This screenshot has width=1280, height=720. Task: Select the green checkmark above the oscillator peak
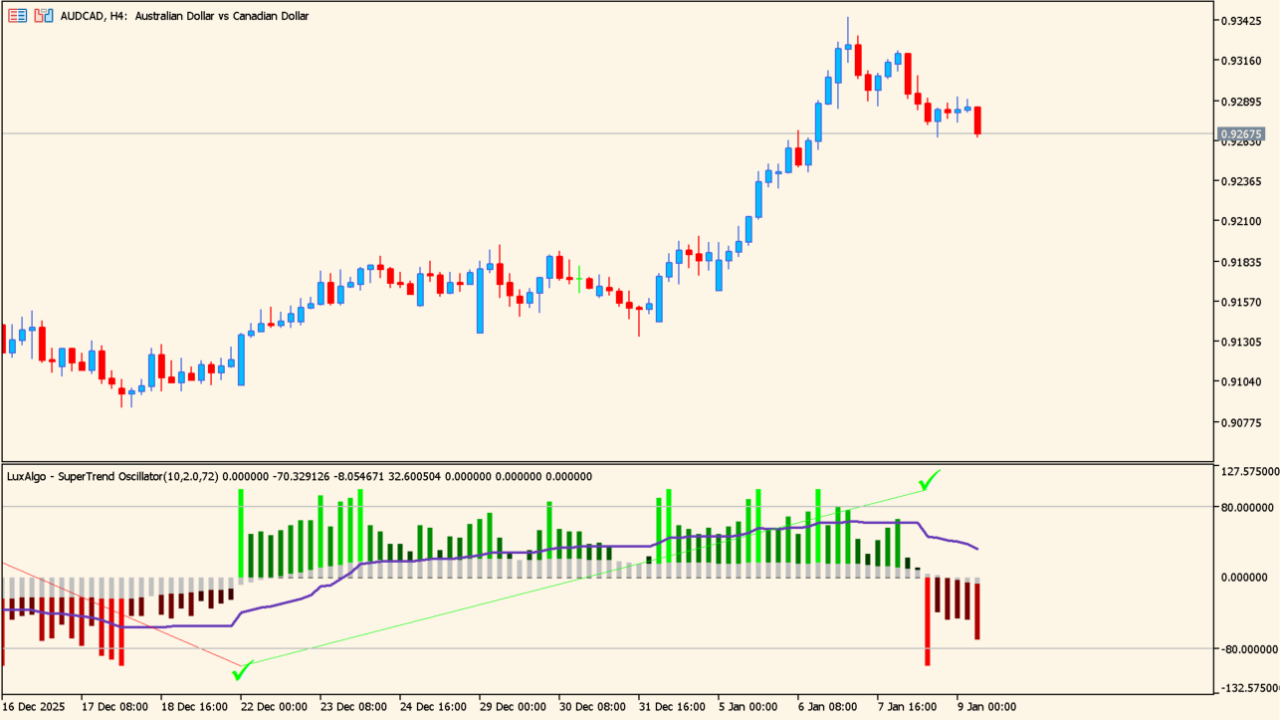[929, 481]
